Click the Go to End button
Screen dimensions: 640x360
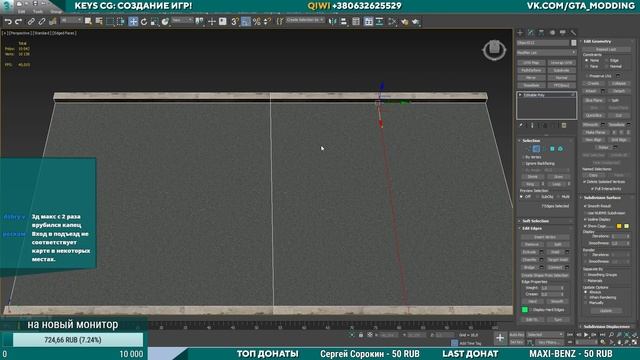602,335
